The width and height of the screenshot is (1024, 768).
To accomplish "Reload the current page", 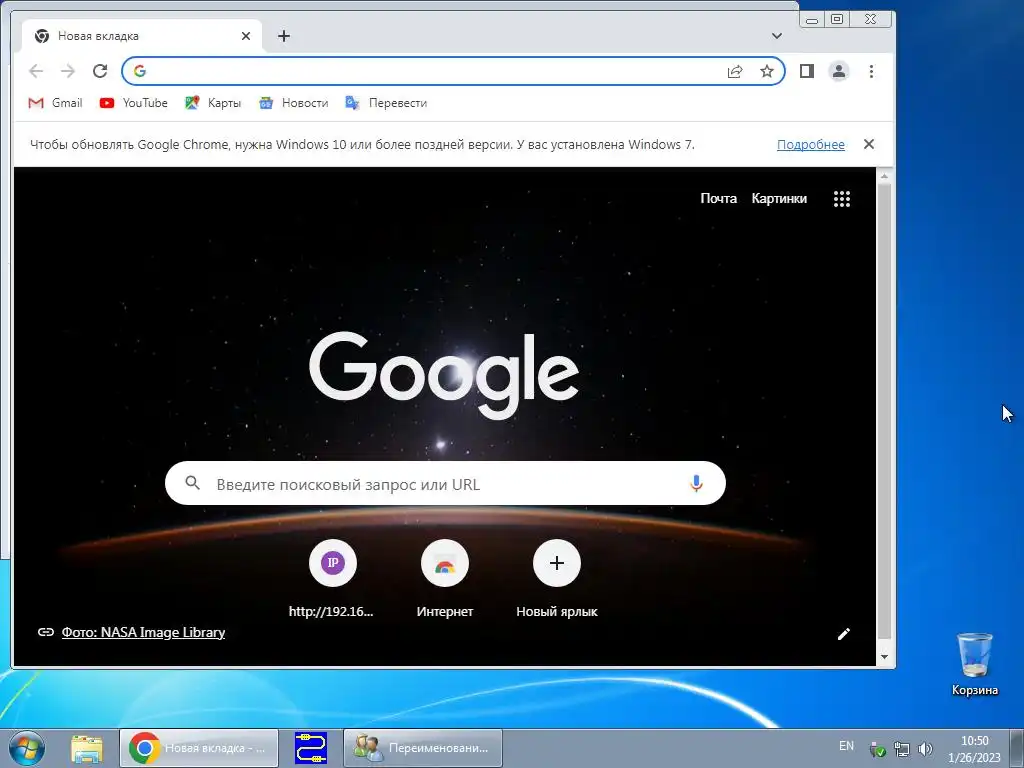I will pos(100,71).
